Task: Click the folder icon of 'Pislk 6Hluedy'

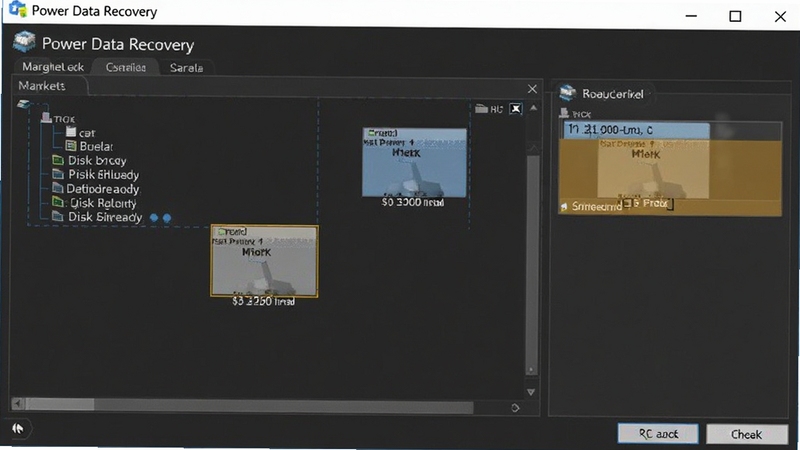Action: [x=58, y=174]
